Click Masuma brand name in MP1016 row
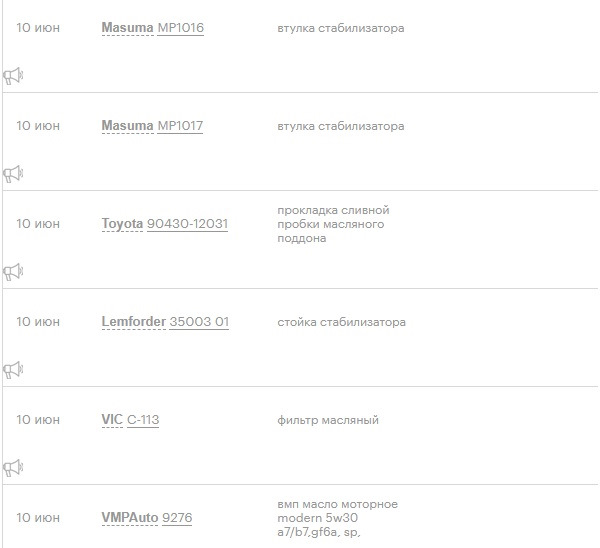 click(127, 28)
